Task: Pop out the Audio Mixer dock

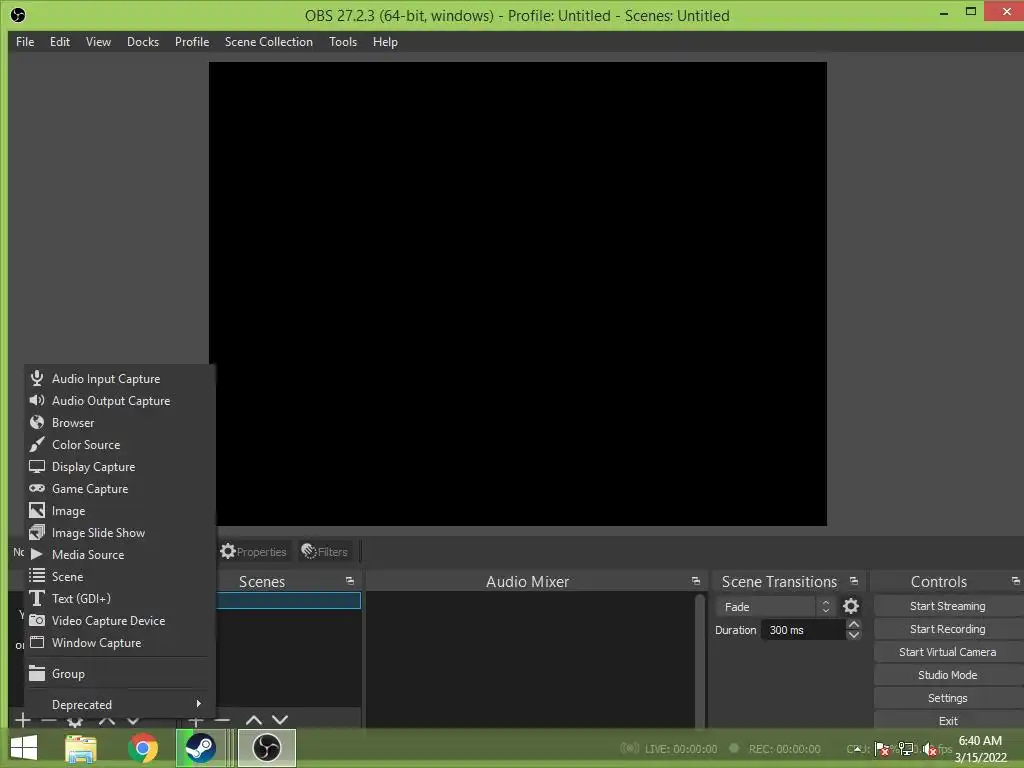Action: coord(696,581)
